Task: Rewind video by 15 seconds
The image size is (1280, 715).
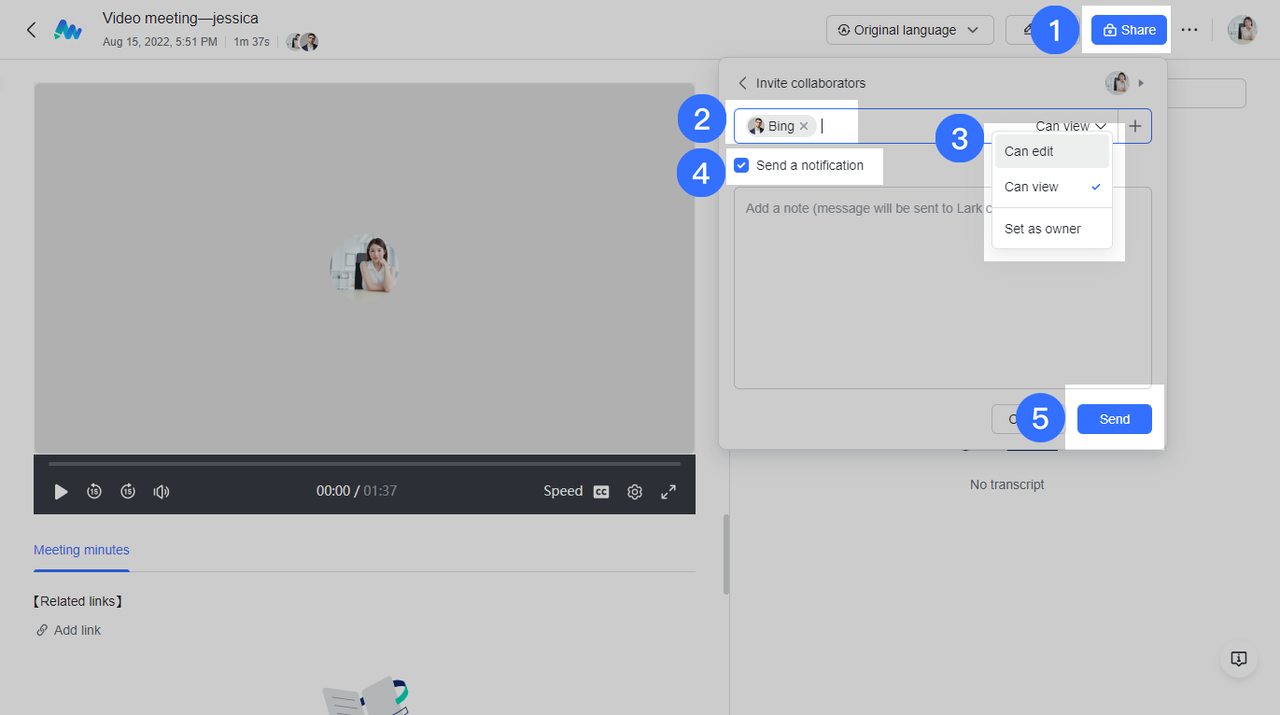Action: click(94, 491)
